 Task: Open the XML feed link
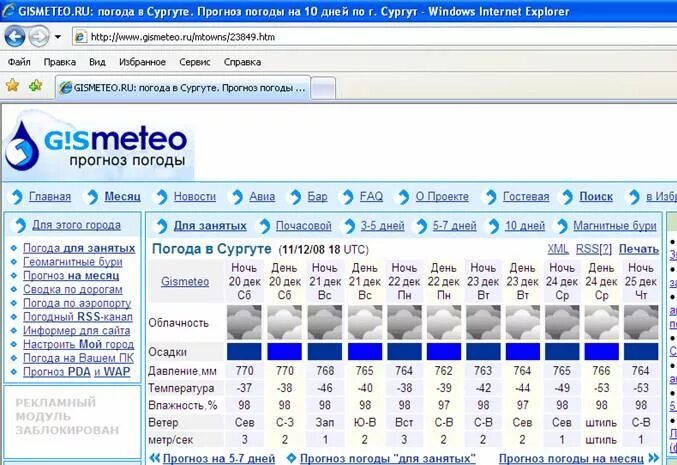point(558,249)
